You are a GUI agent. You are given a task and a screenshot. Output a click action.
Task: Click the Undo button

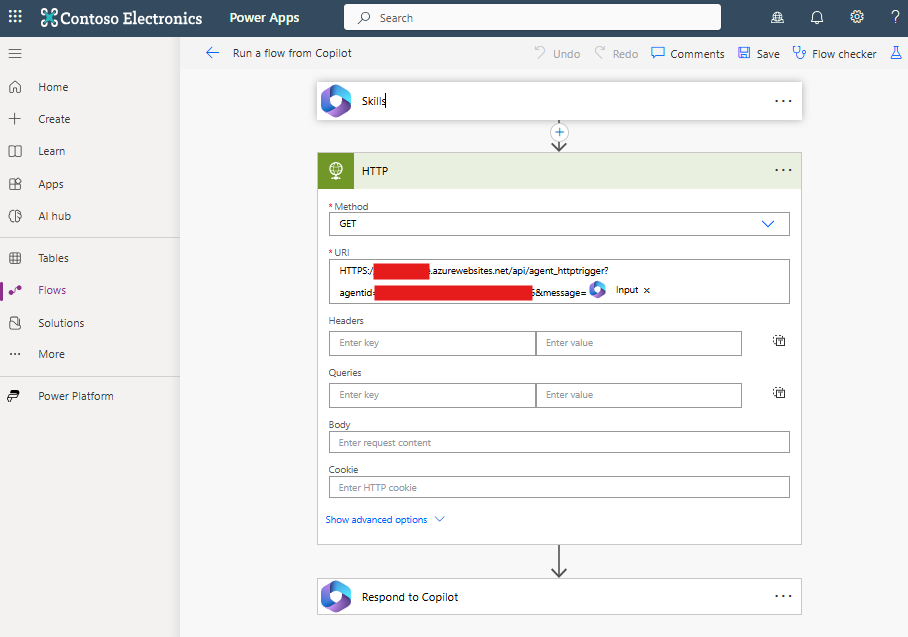tap(557, 53)
